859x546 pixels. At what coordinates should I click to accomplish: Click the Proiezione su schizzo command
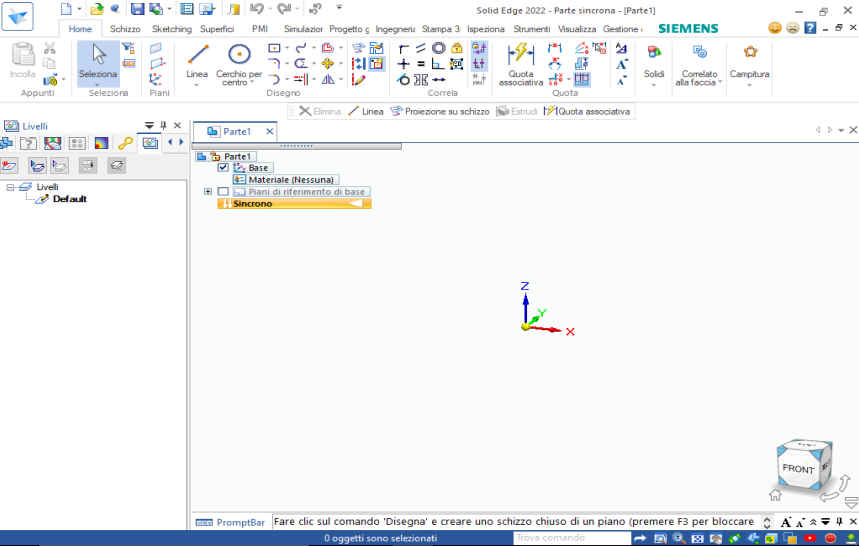[440, 111]
